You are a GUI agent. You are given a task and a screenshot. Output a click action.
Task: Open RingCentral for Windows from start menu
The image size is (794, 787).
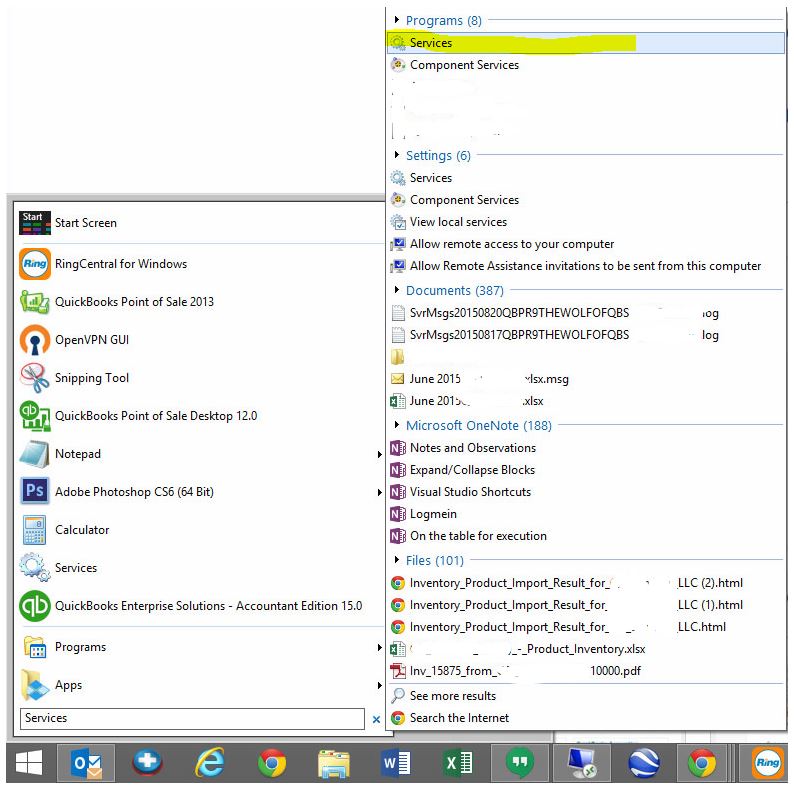(x=202, y=264)
